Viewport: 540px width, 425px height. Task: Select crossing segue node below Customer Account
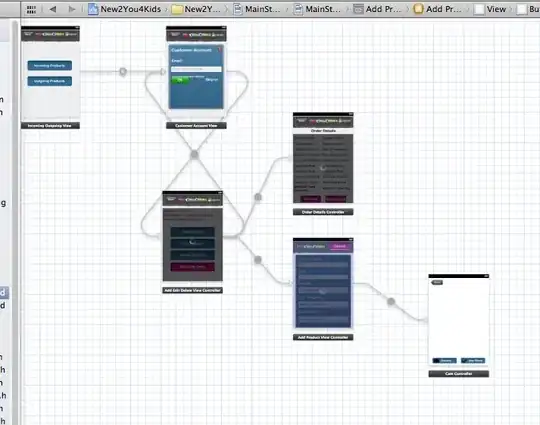[x=194, y=154]
